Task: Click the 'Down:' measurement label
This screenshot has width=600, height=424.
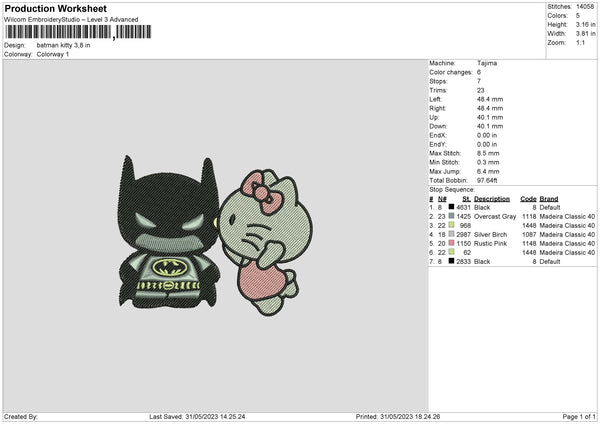Action: pyautogui.click(x=438, y=126)
